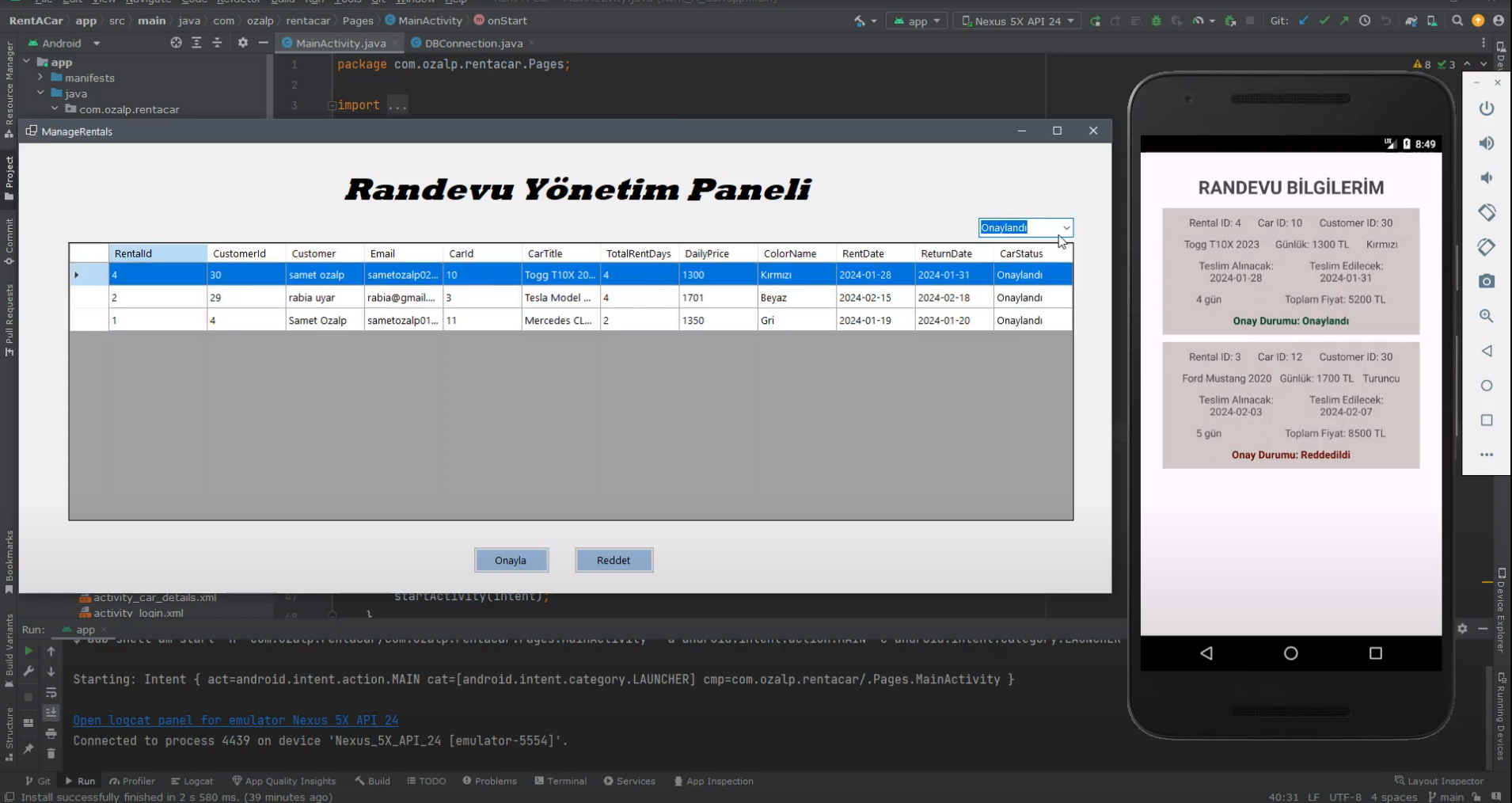Open the Logcat tool window tab
Viewport: 1512px width, 803px height.
point(192,781)
